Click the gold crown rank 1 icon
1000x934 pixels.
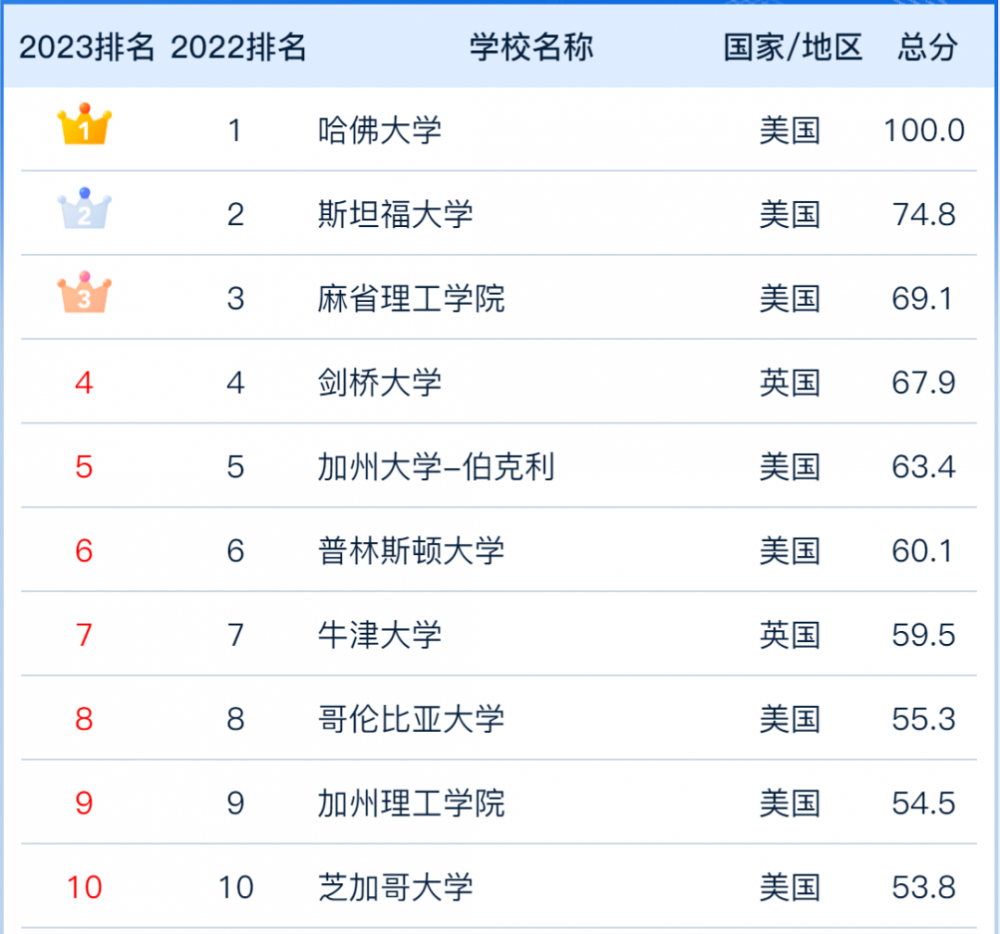click(x=85, y=126)
